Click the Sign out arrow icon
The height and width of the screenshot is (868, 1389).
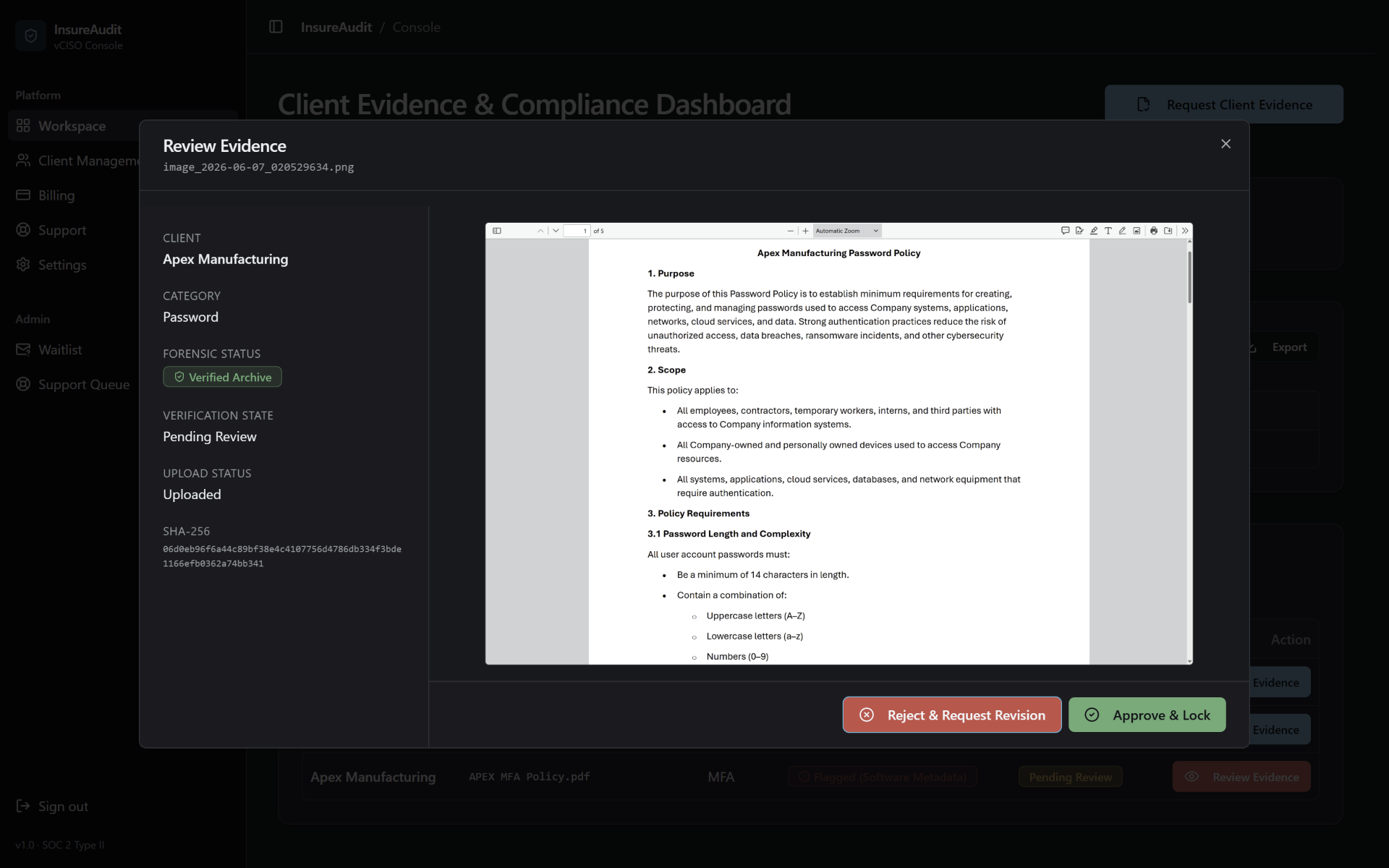coord(23,806)
